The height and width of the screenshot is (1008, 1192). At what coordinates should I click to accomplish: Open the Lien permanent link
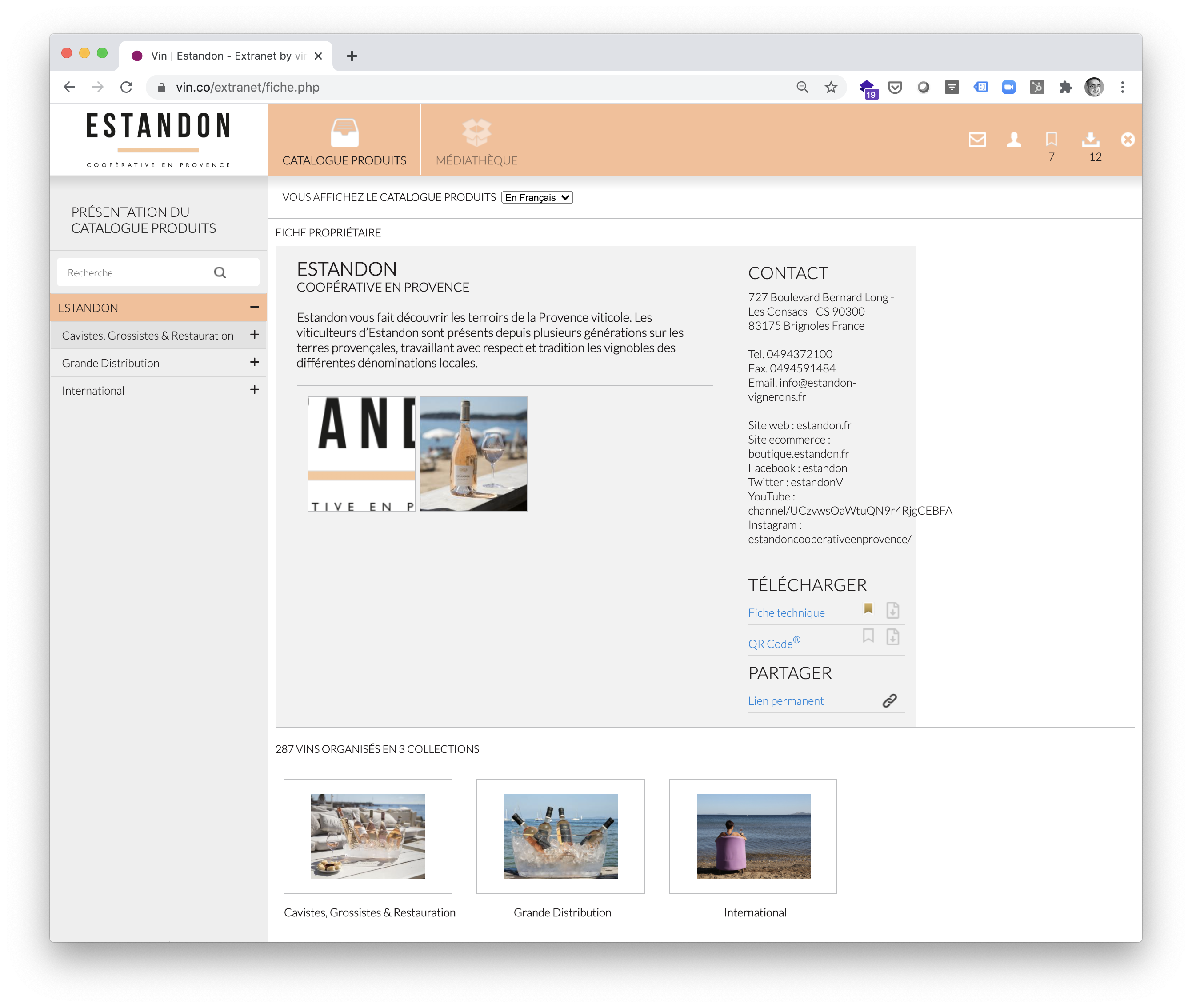click(786, 700)
